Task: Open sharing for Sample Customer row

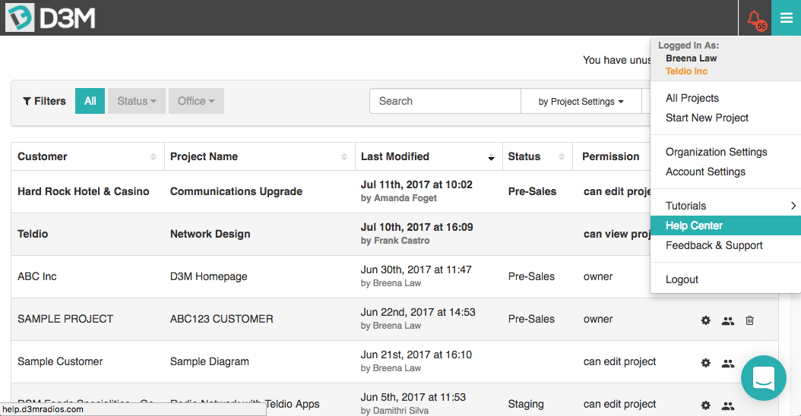Action: click(x=728, y=363)
